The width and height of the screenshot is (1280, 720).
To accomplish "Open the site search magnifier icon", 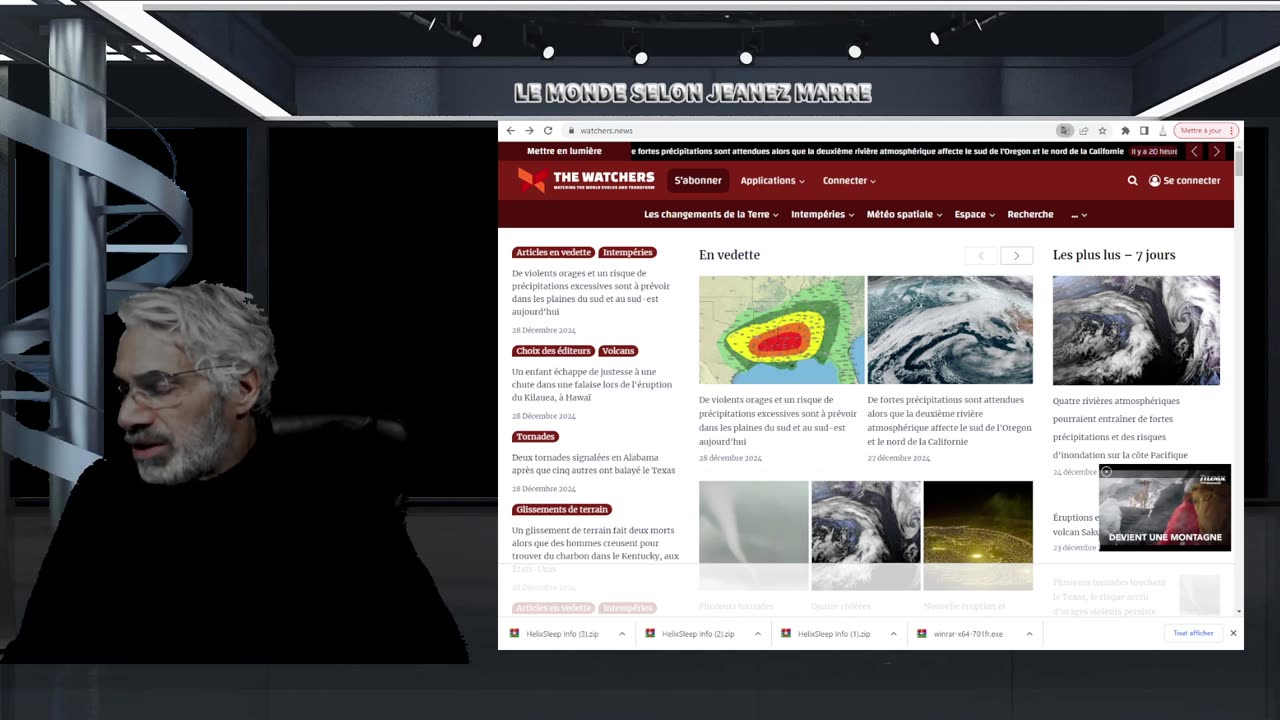I will (1132, 181).
